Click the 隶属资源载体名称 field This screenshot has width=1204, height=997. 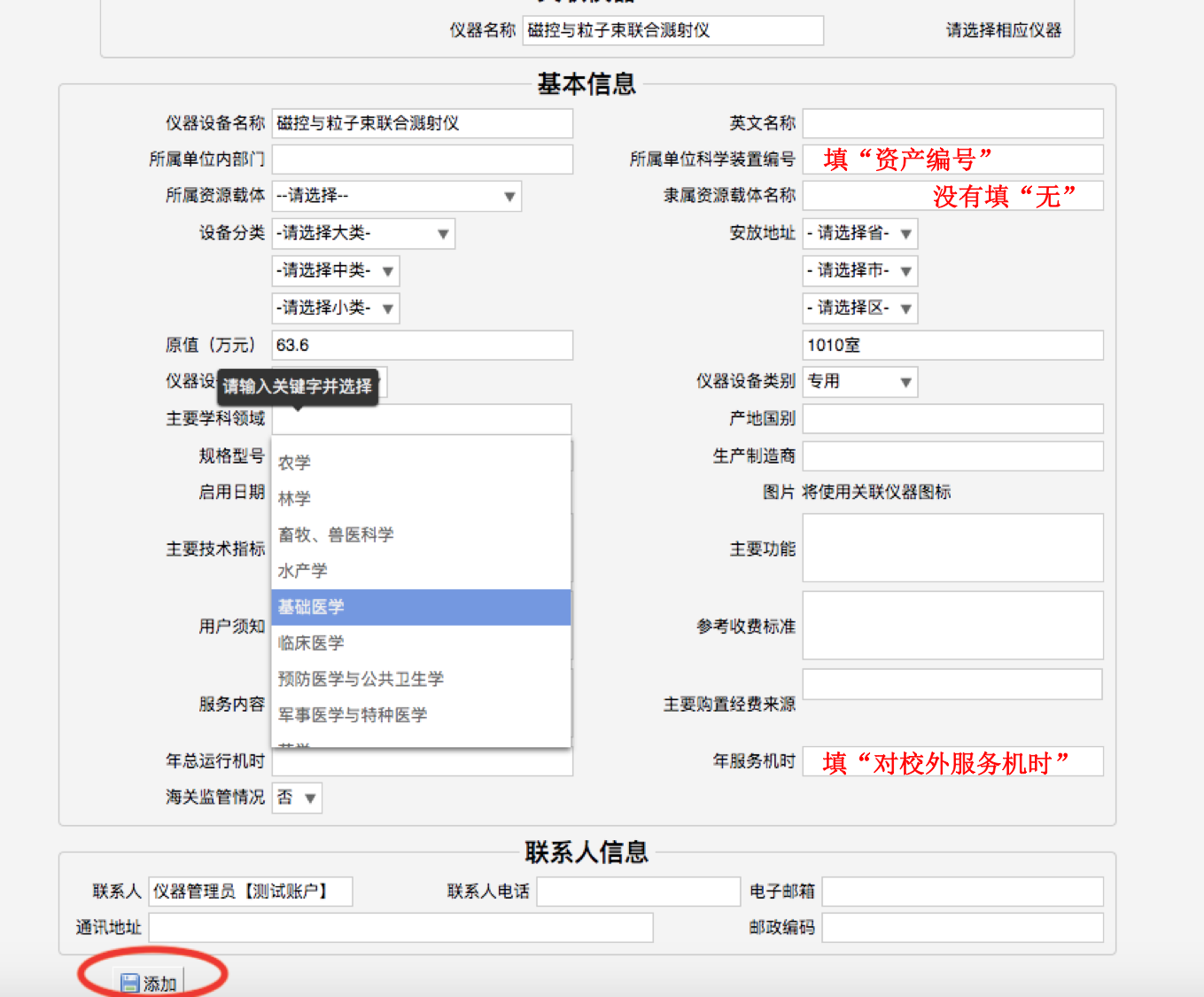click(x=953, y=196)
